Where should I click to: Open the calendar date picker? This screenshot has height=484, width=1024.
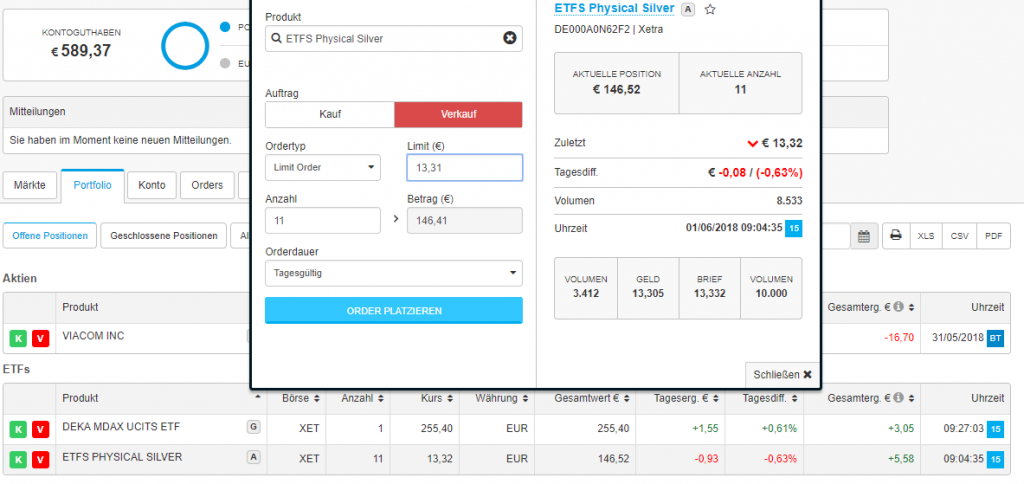tap(864, 236)
